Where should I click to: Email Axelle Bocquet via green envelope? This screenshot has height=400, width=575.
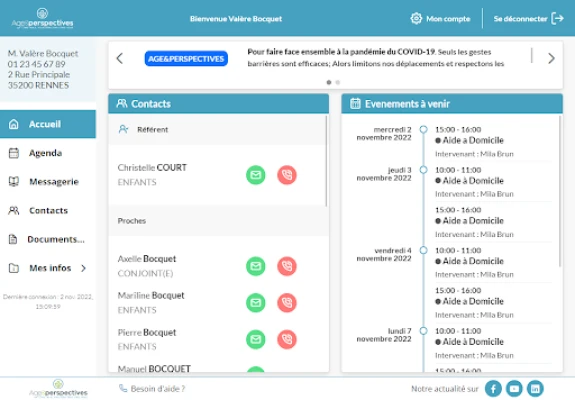coord(256,266)
